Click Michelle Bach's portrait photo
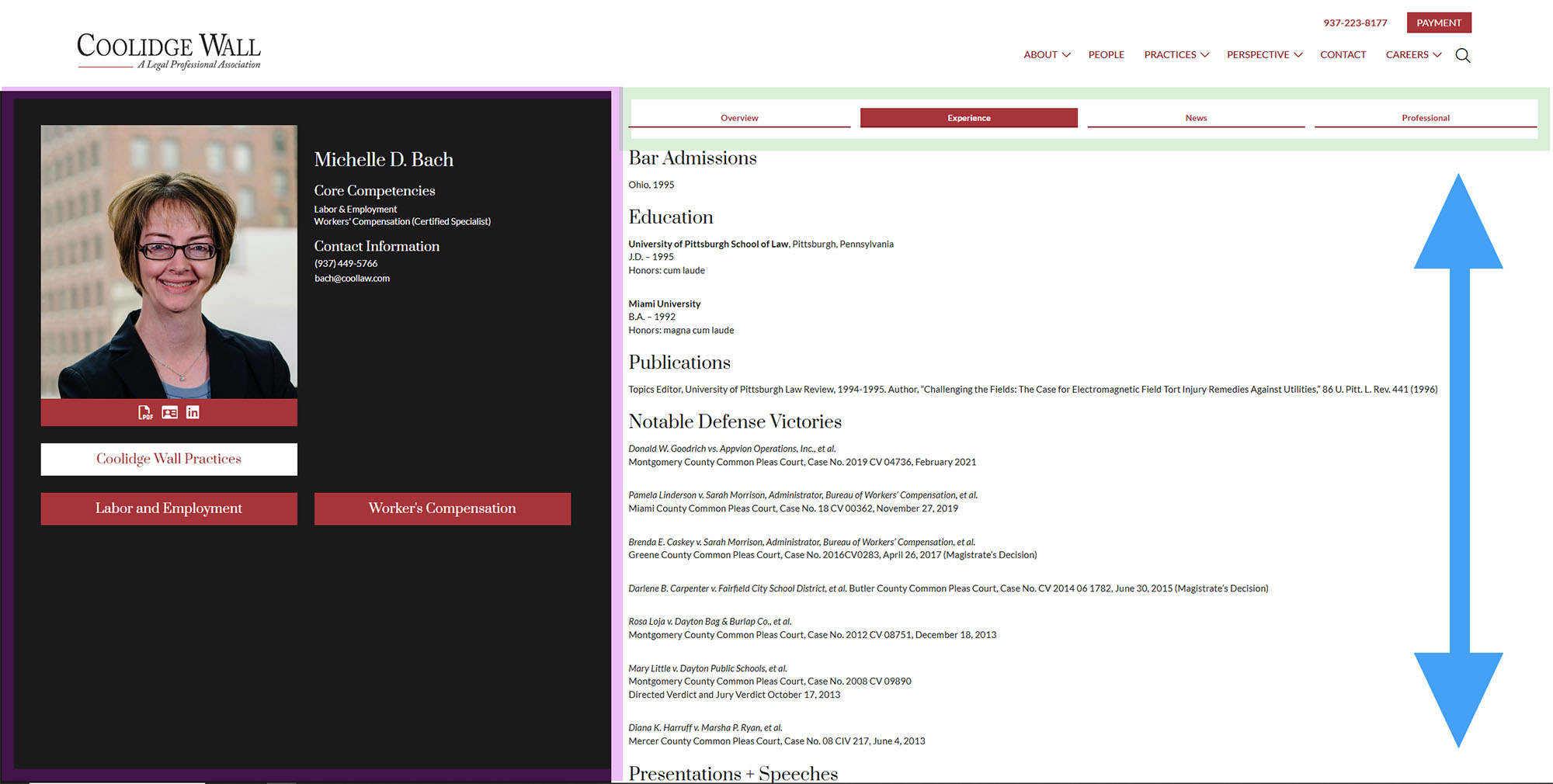Image resolution: width=1553 pixels, height=784 pixels. 169,262
